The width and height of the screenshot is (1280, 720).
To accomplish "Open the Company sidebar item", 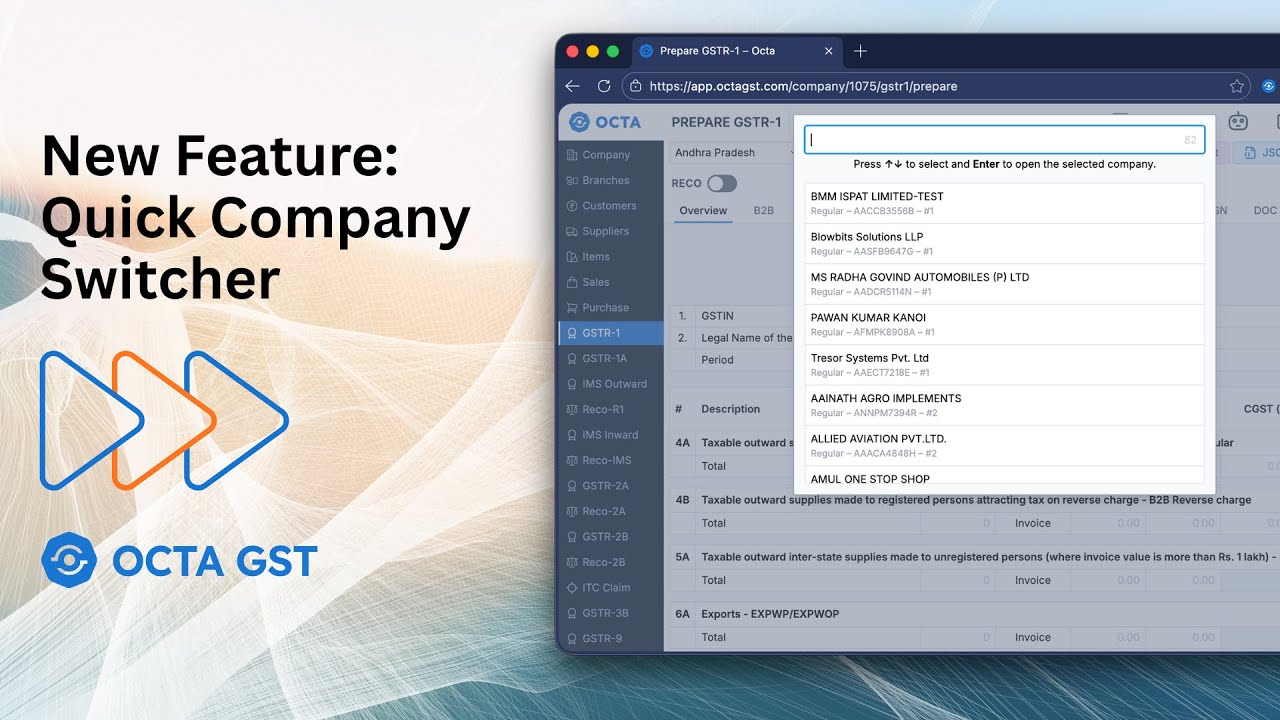I will point(610,155).
